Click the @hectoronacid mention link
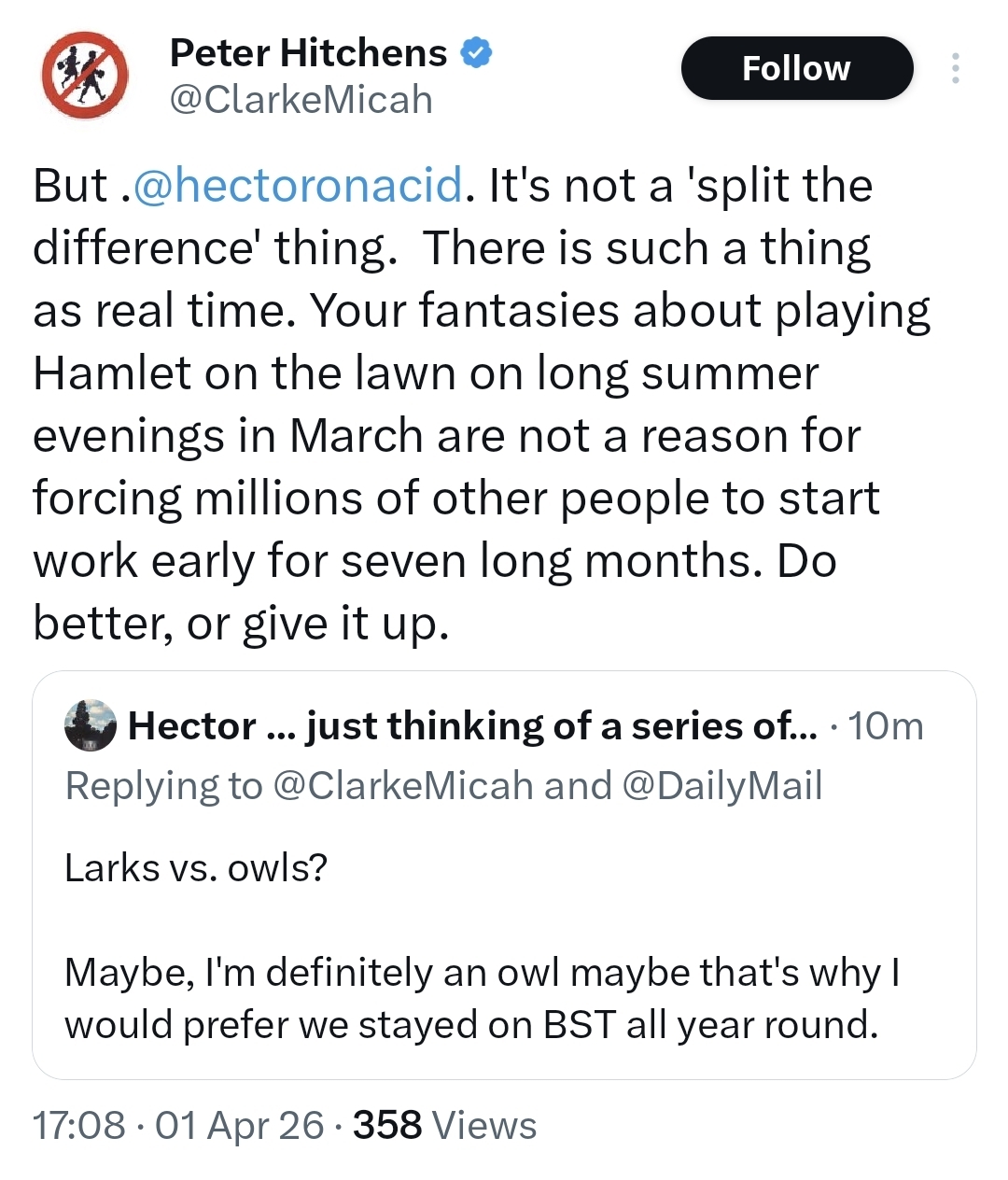Image resolution: width=1008 pixels, height=1180 pixels. (x=299, y=185)
